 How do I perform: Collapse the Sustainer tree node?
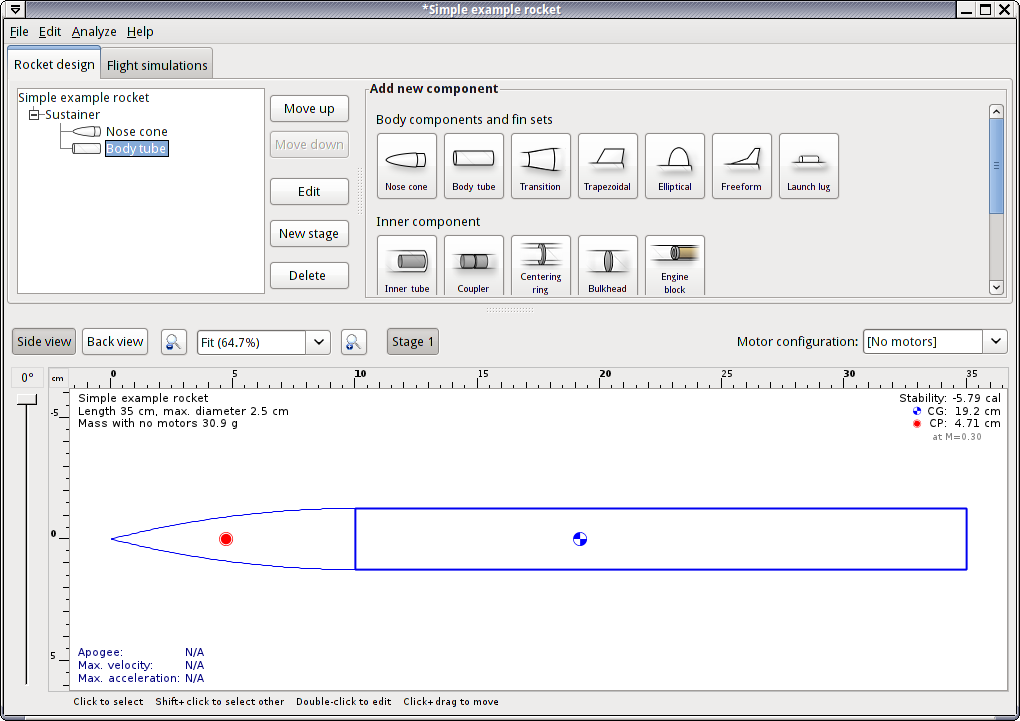[34, 115]
